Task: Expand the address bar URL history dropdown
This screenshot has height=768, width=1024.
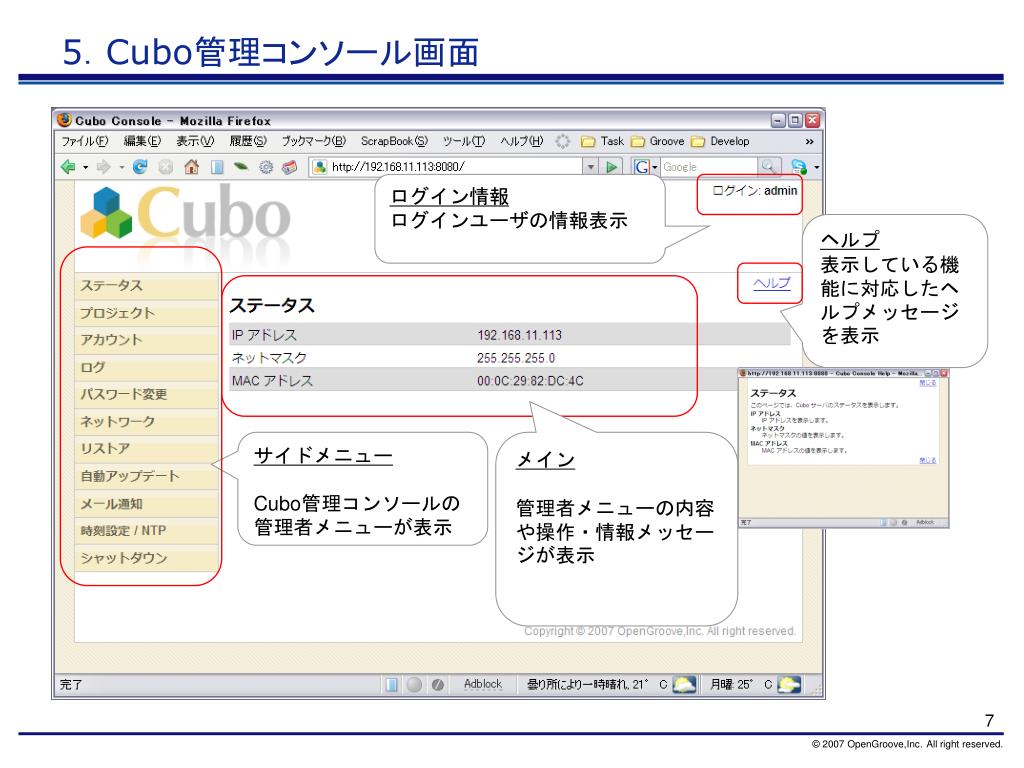Action: click(590, 167)
